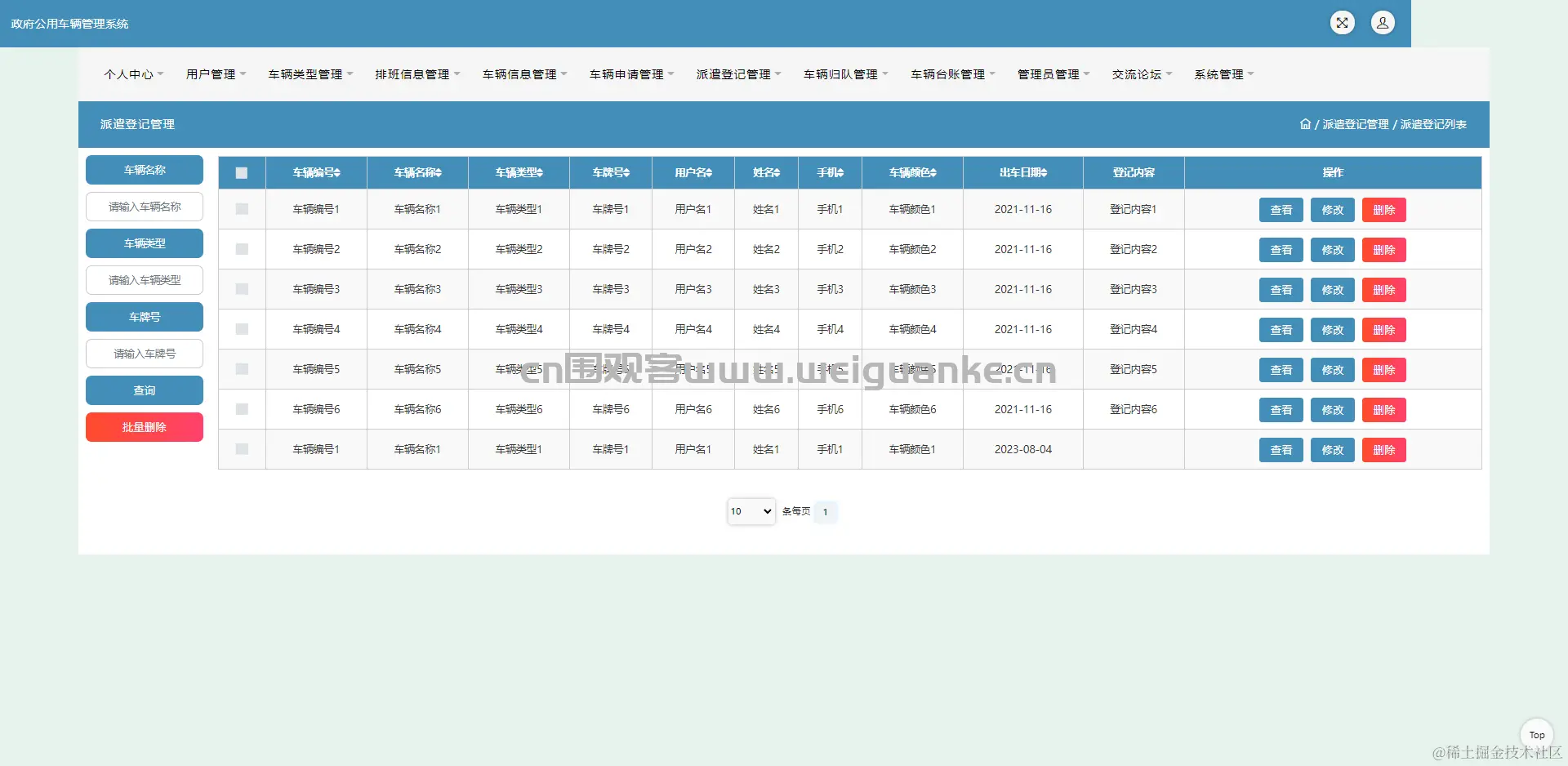This screenshot has width=1568, height=766.
Task: Open the 排班信息管理 menu
Action: [x=417, y=74]
